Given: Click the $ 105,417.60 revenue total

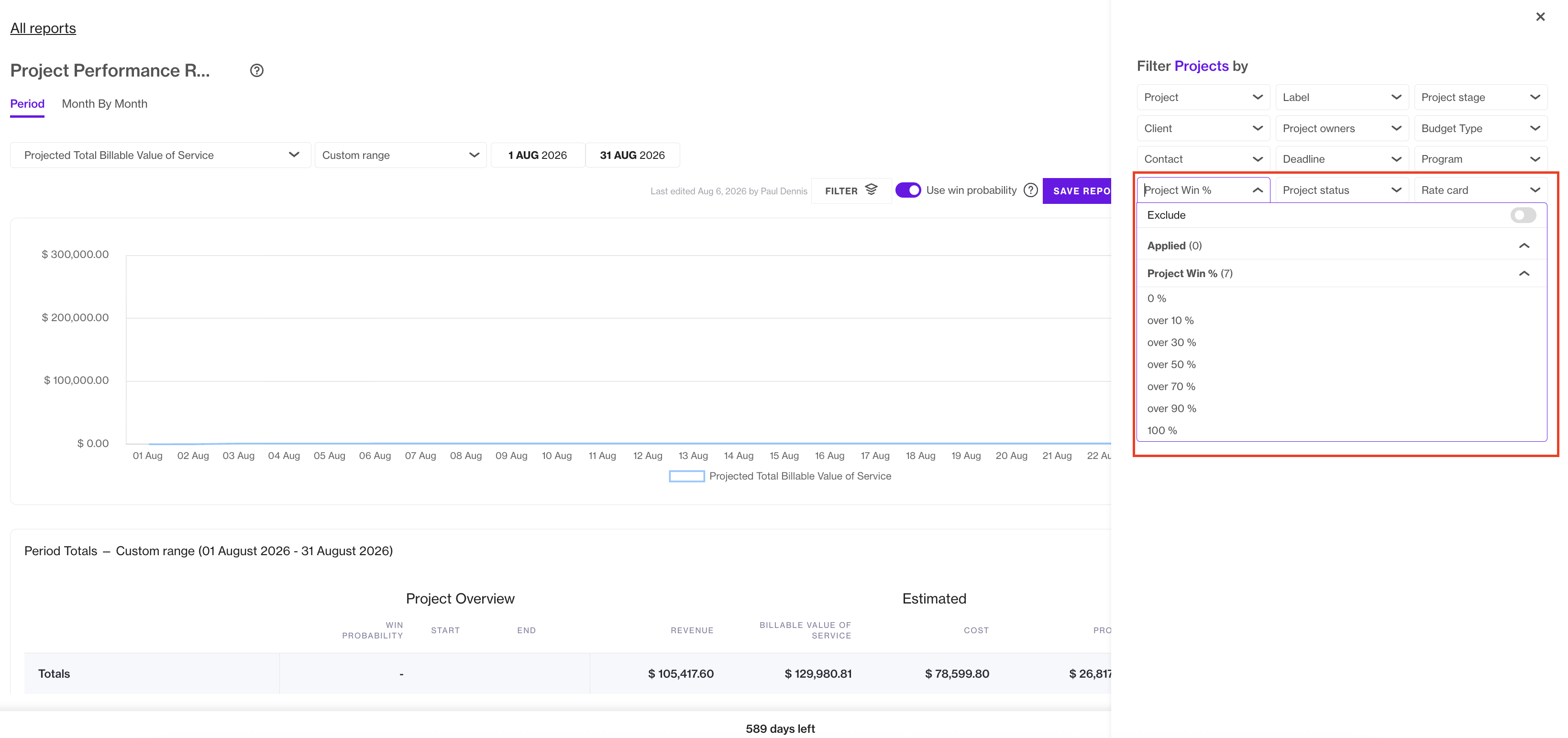Looking at the screenshot, I should coord(681,673).
